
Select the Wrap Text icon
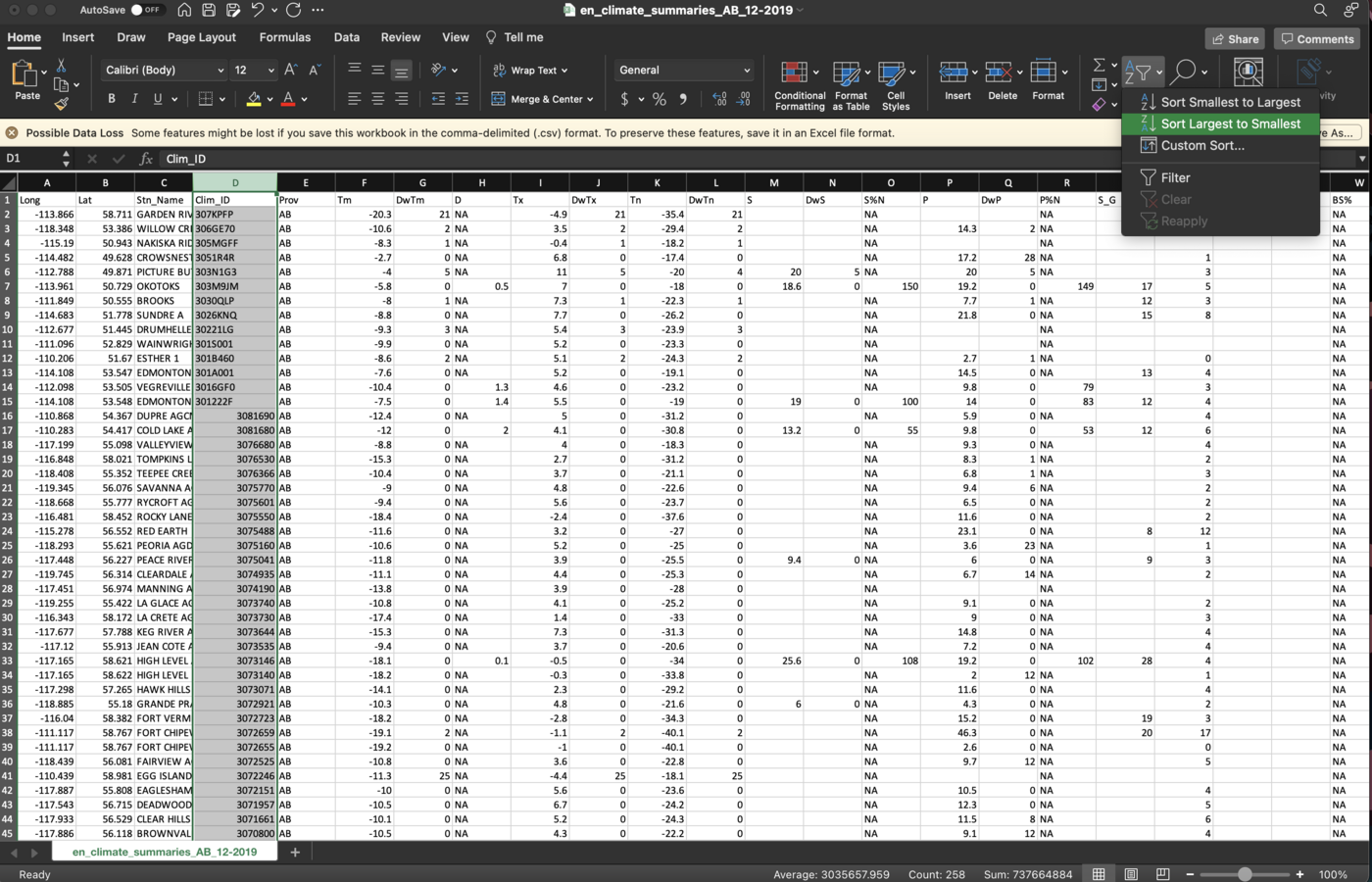click(x=500, y=70)
